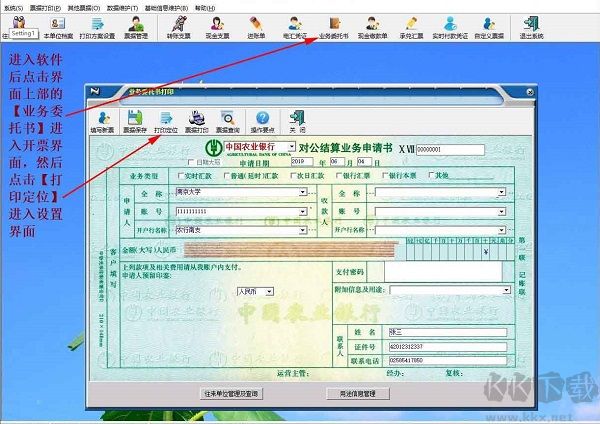
Task: Check 其他 business type
Action: [431, 175]
